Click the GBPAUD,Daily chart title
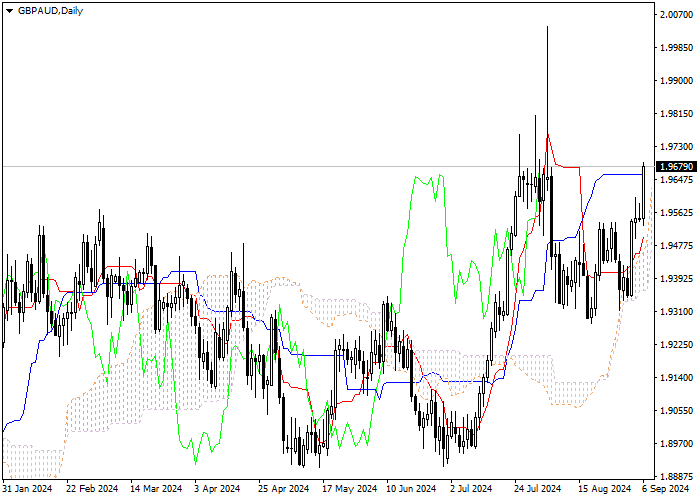The width and height of the screenshot is (700, 500). pos(50,11)
